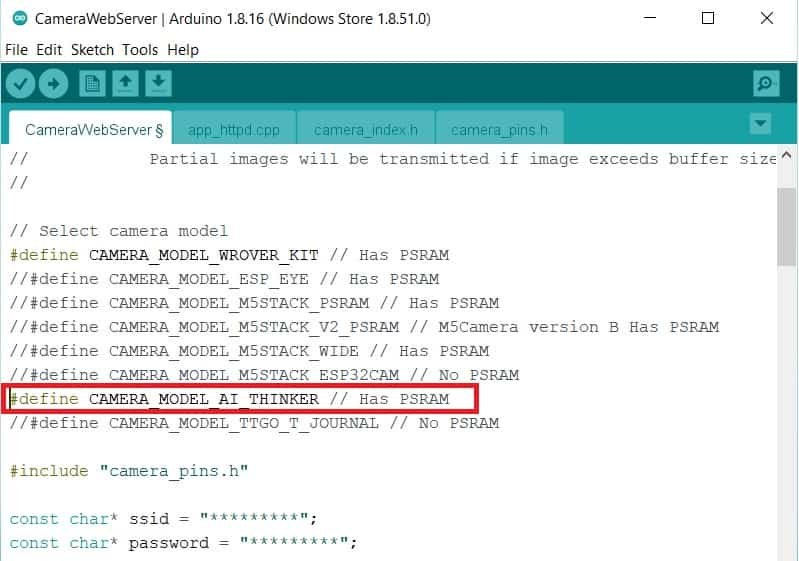Open the tab options dropdown arrow
This screenshot has width=799, height=561.
pos(760,123)
